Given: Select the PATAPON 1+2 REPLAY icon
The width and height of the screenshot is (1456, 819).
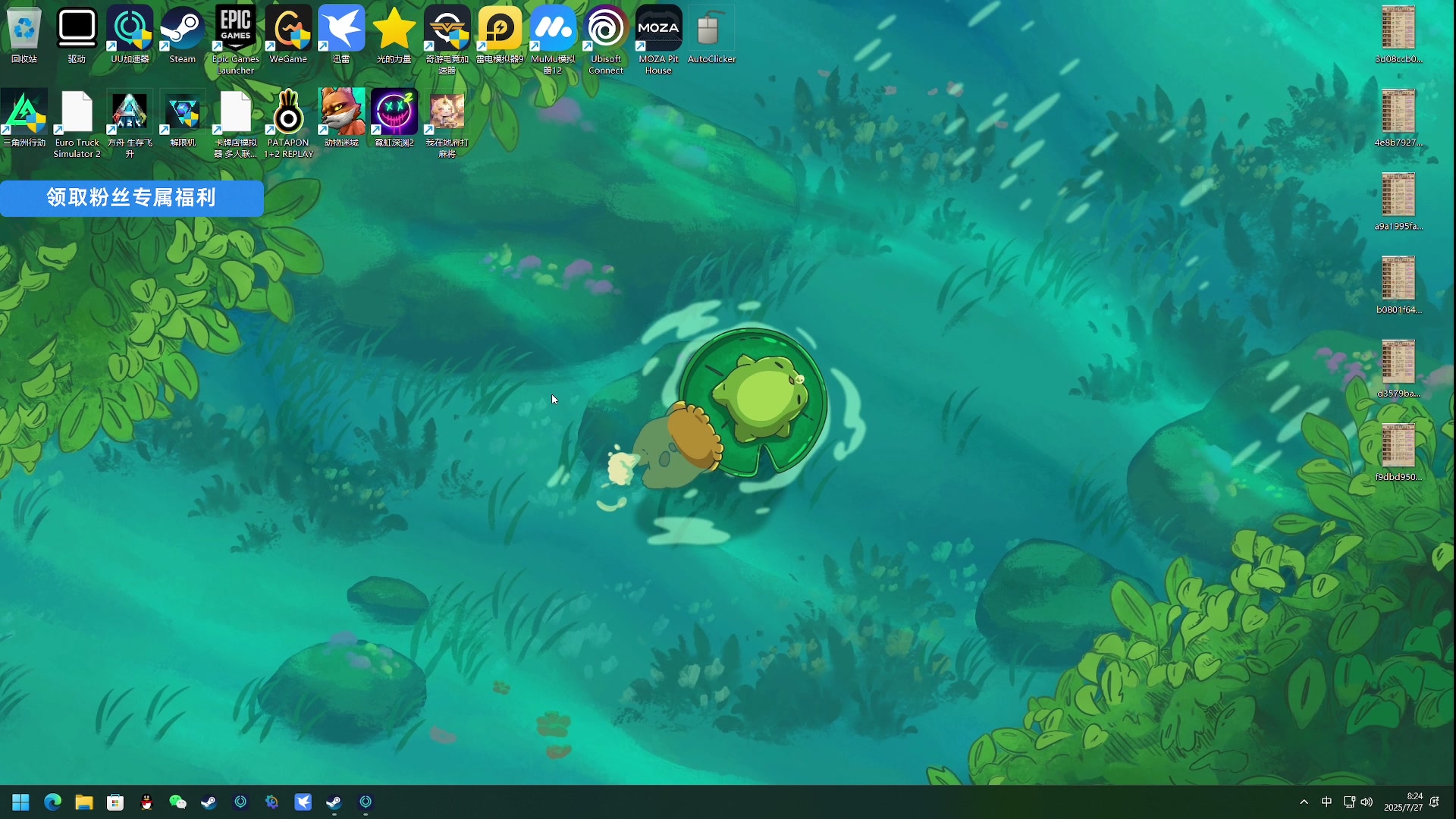Looking at the screenshot, I should (x=288, y=124).
